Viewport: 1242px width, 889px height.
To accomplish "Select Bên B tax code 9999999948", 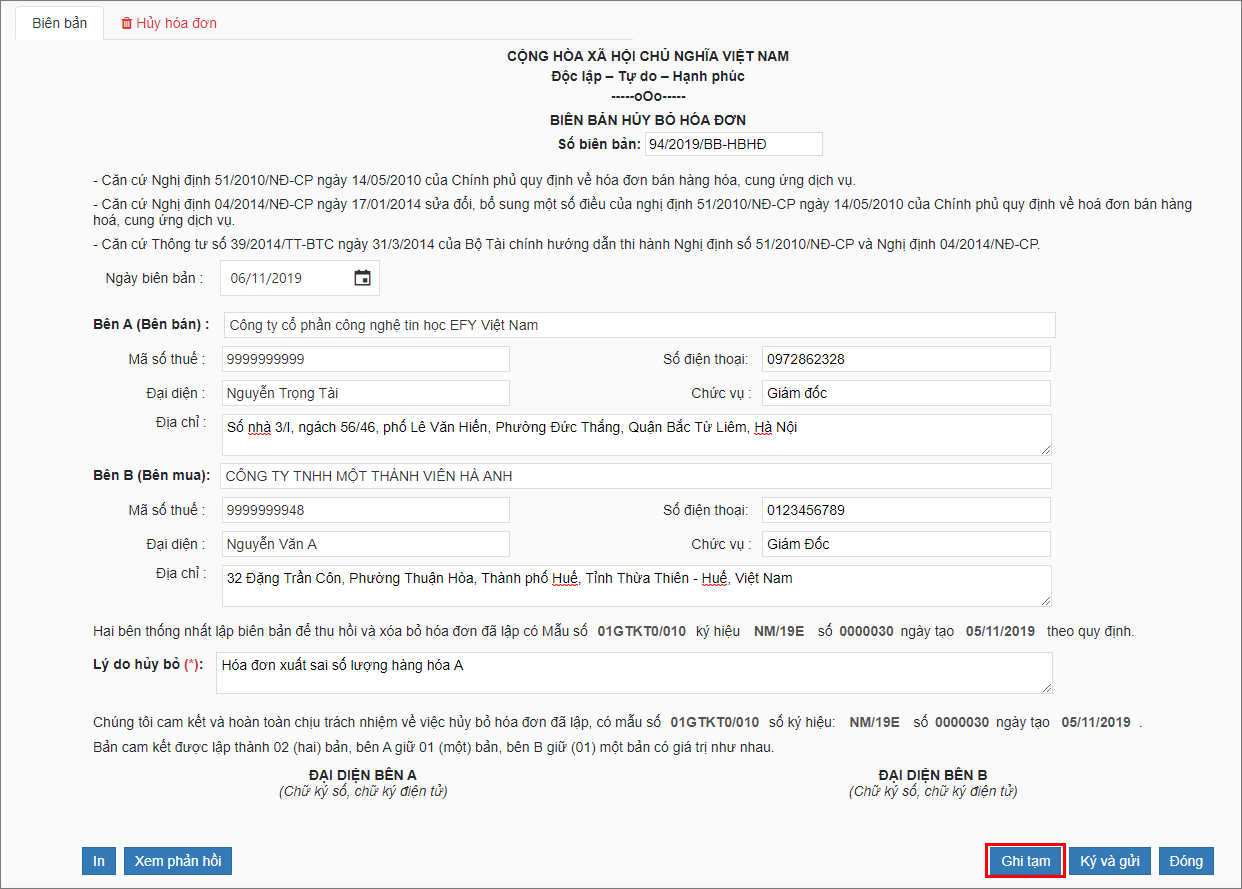I will [366, 510].
